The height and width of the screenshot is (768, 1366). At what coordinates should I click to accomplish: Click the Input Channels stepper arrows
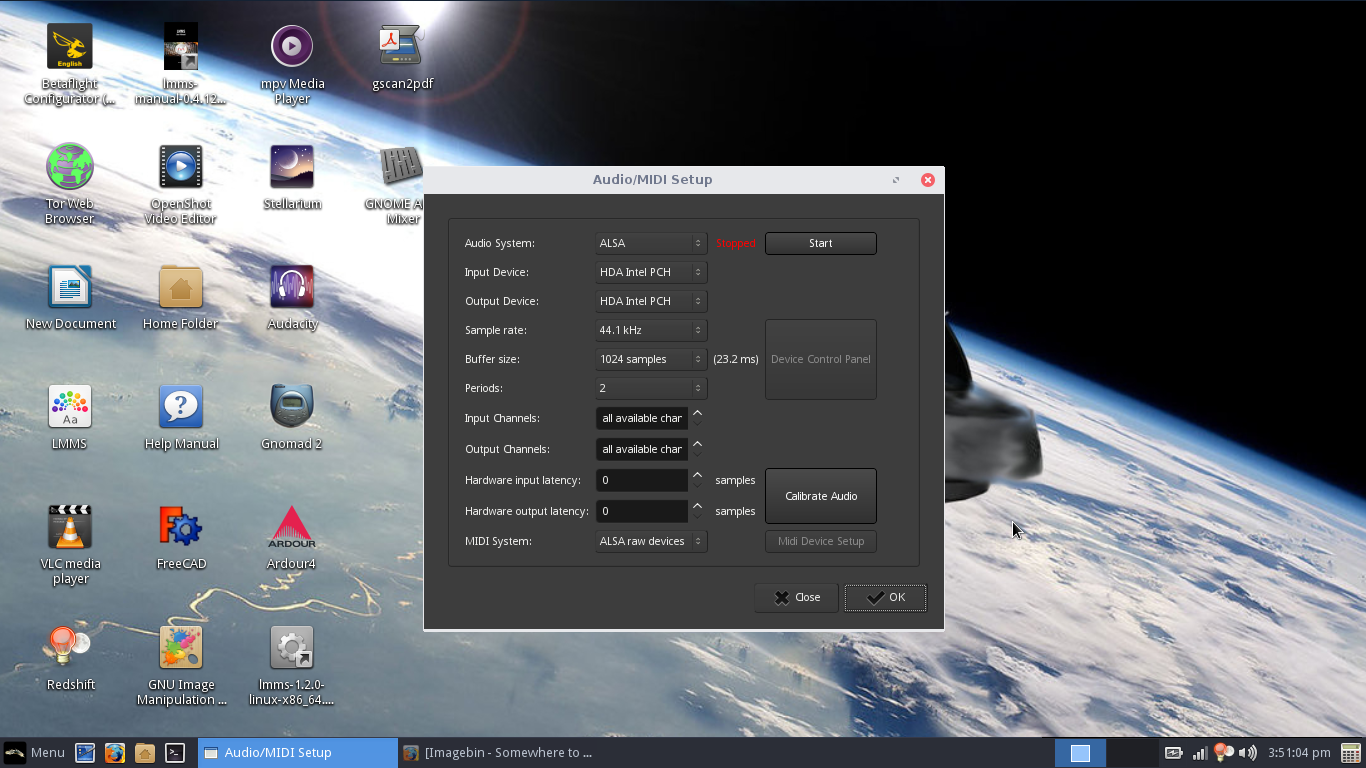pyautogui.click(x=698, y=418)
